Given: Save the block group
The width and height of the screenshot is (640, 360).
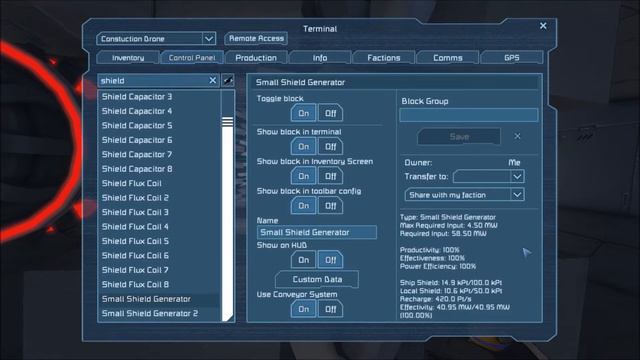Looking at the screenshot, I should click(459, 136).
